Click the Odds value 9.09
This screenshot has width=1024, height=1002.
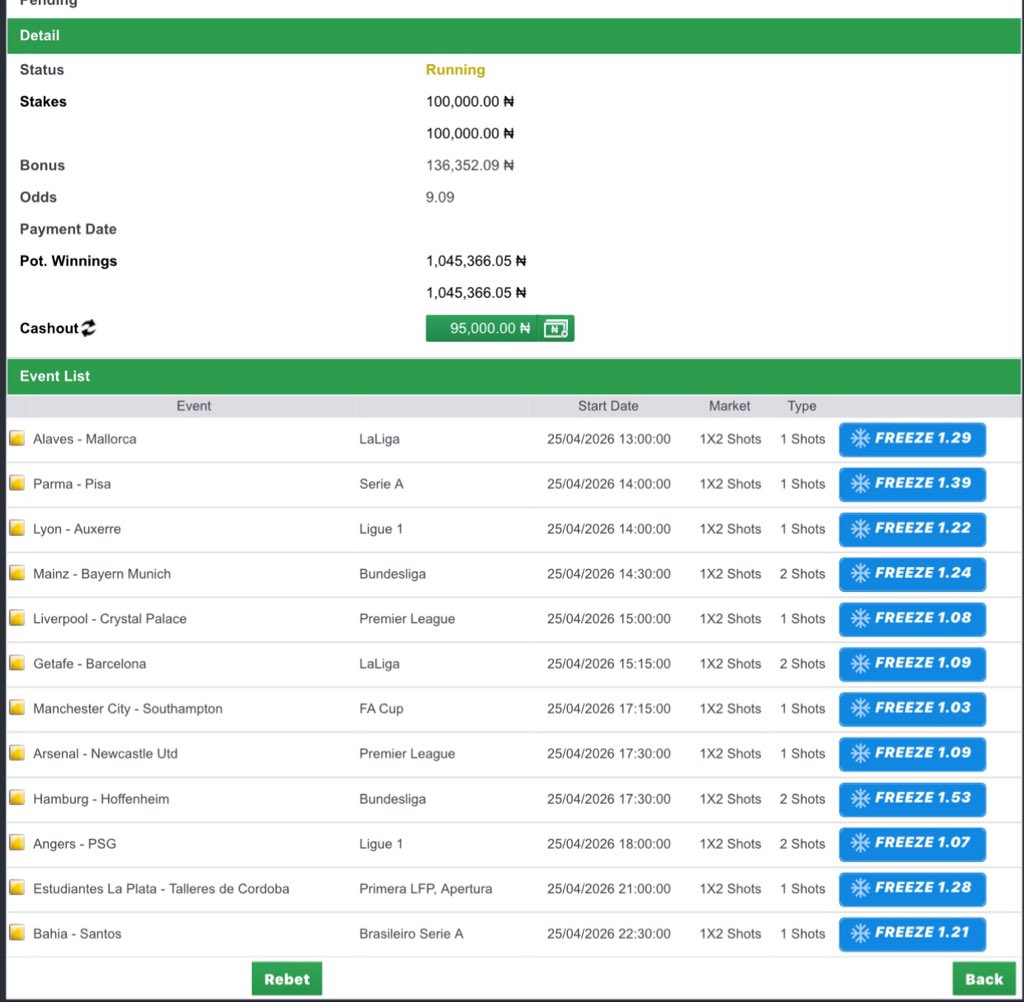[x=440, y=197]
